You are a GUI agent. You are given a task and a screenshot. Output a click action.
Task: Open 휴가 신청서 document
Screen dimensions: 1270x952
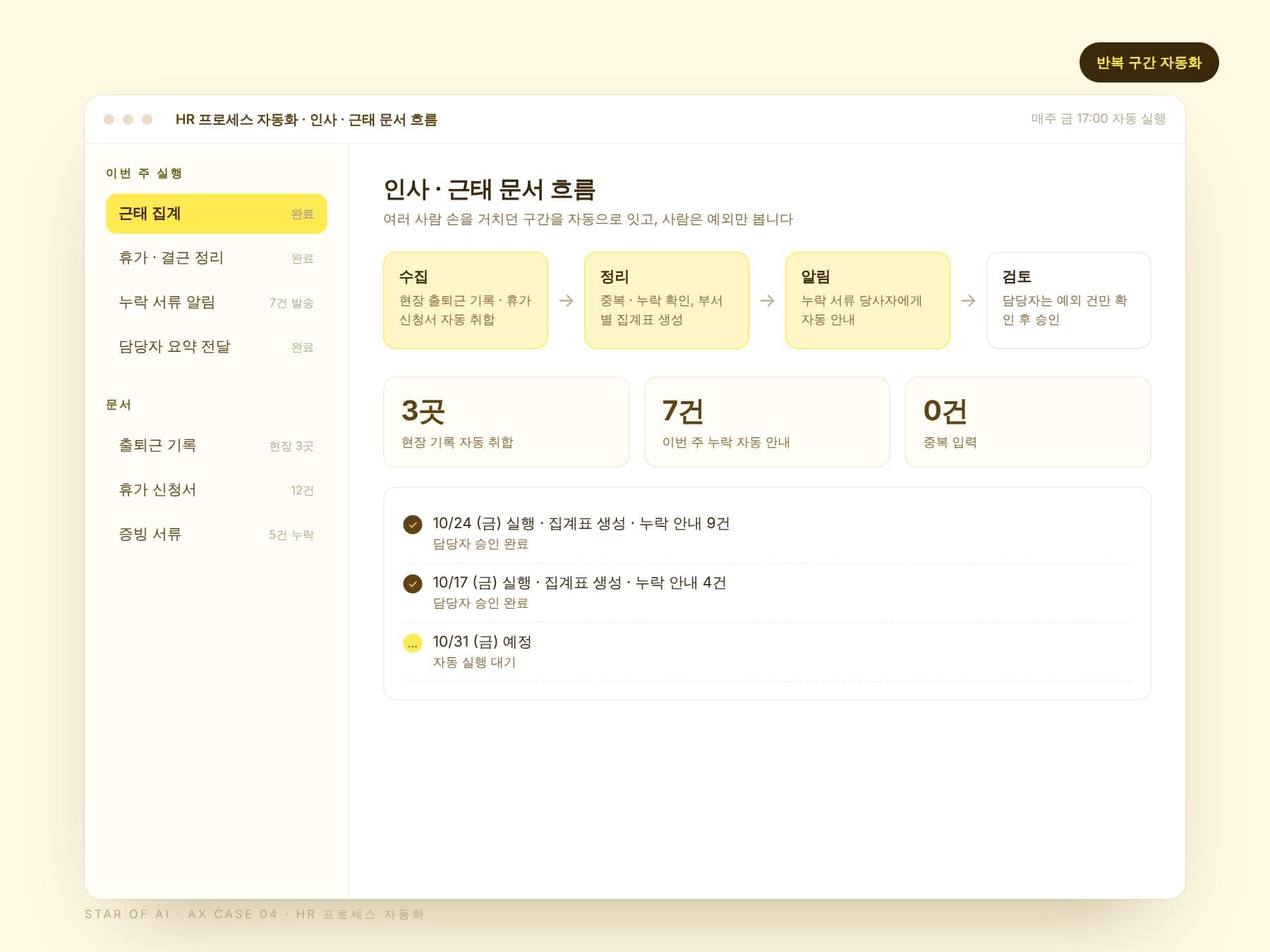pyautogui.click(x=216, y=490)
